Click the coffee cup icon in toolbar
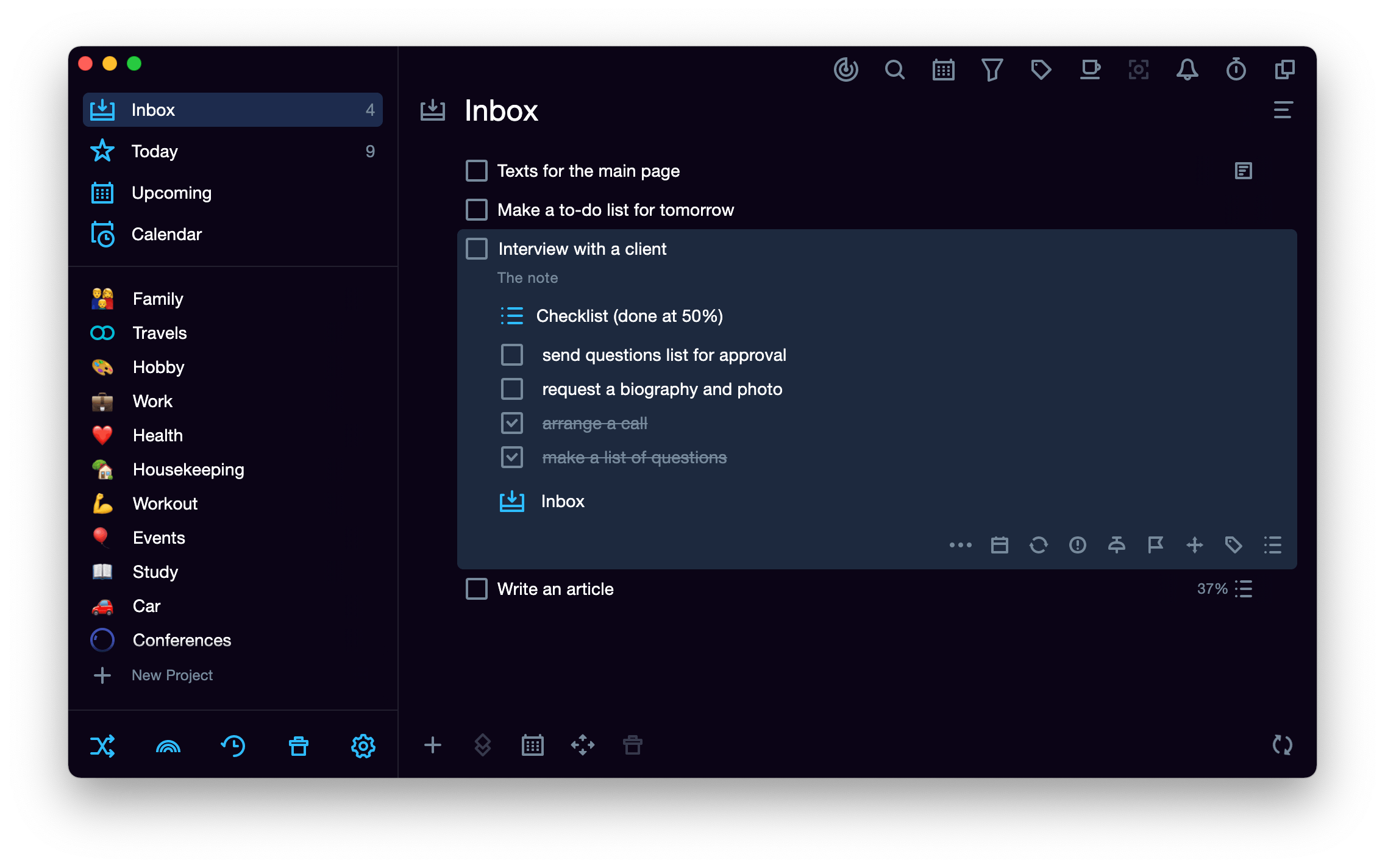The height and width of the screenshot is (868, 1385). (1090, 69)
